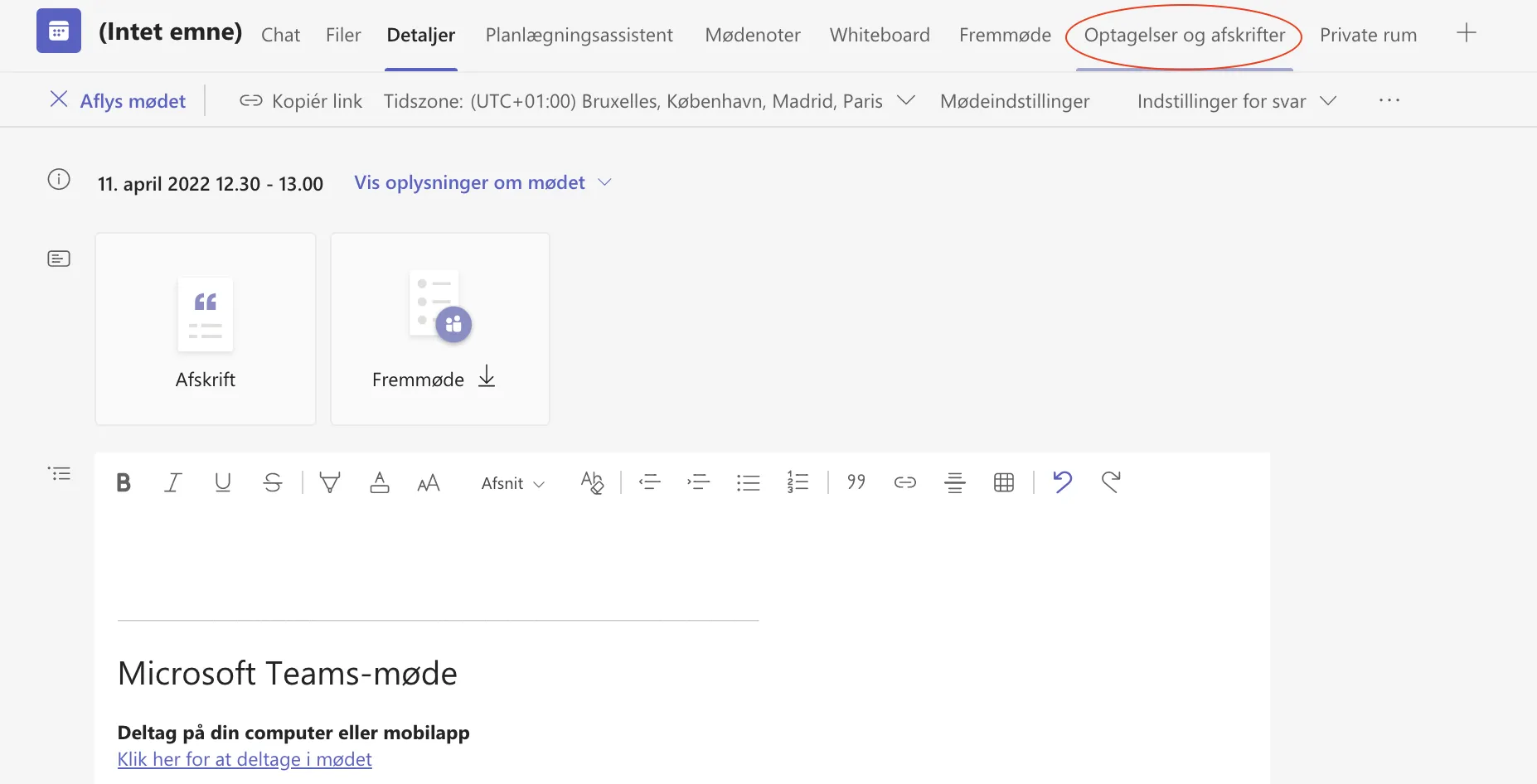This screenshot has width=1537, height=784.
Task: Open the Fremmøde attendance card
Action: [440, 329]
